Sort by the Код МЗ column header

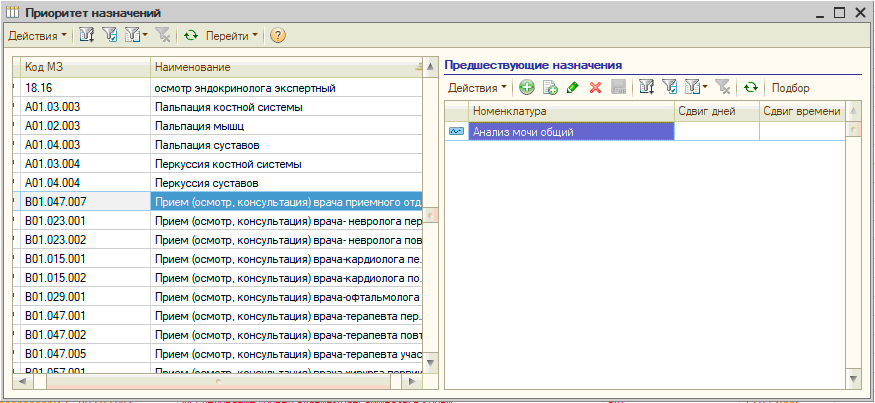tap(84, 67)
